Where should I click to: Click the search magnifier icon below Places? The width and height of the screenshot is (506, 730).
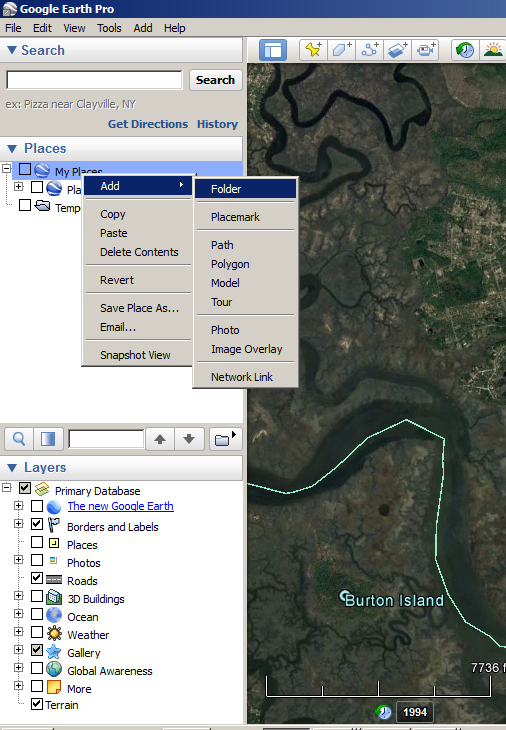[x=19, y=439]
